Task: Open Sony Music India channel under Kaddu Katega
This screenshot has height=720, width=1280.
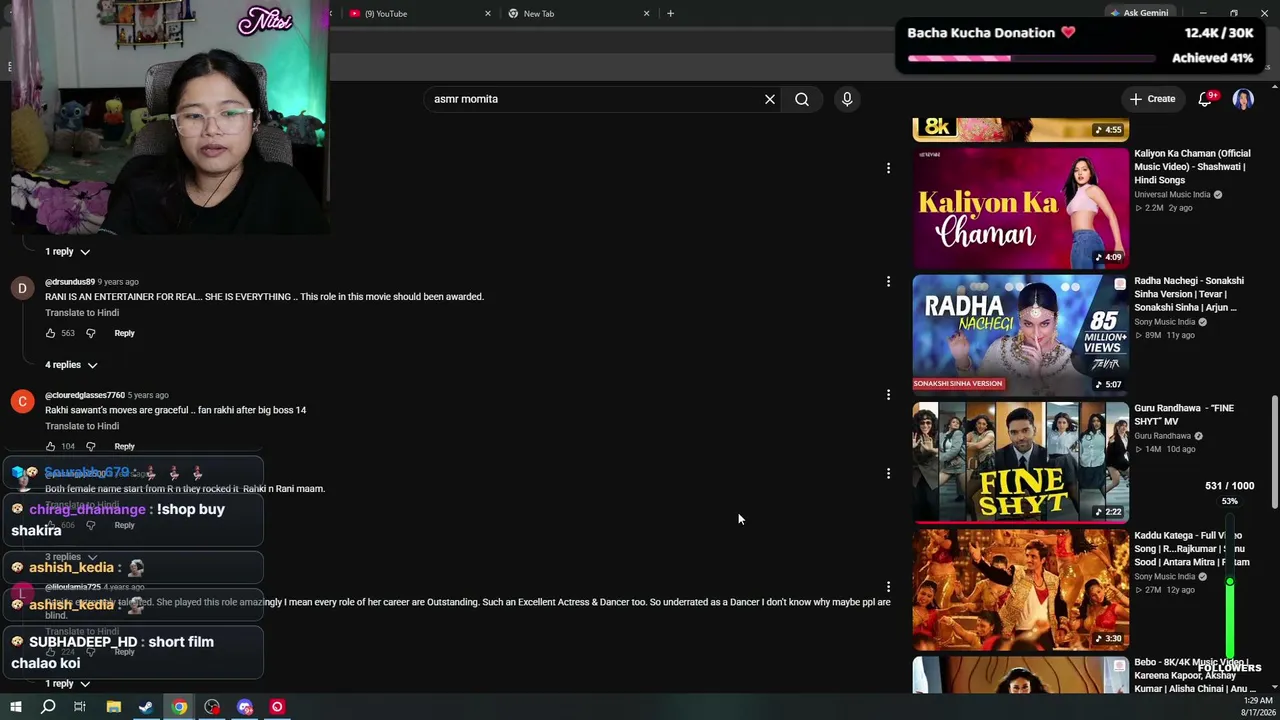Action: point(1164,577)
